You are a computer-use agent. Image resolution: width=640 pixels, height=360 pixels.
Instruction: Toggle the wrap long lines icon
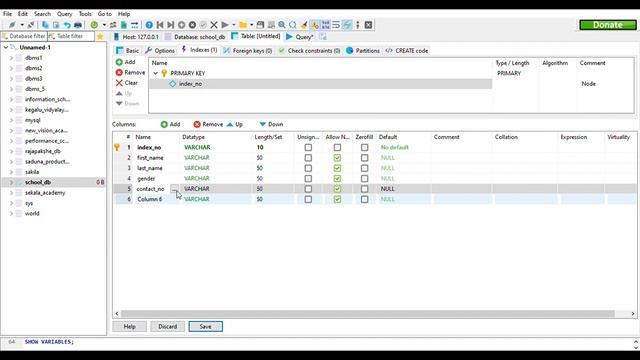click(x=336, y=25)
